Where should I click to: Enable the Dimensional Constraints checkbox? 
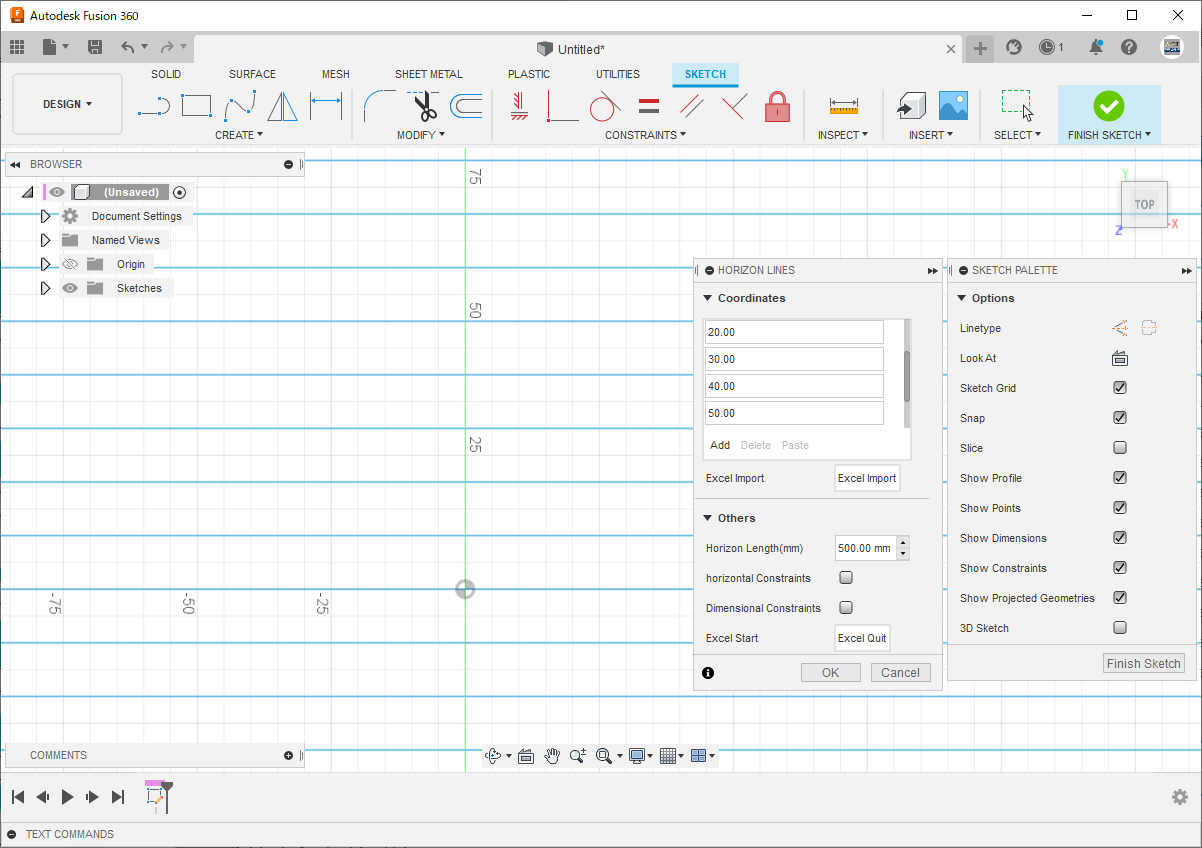pos(846,608)
